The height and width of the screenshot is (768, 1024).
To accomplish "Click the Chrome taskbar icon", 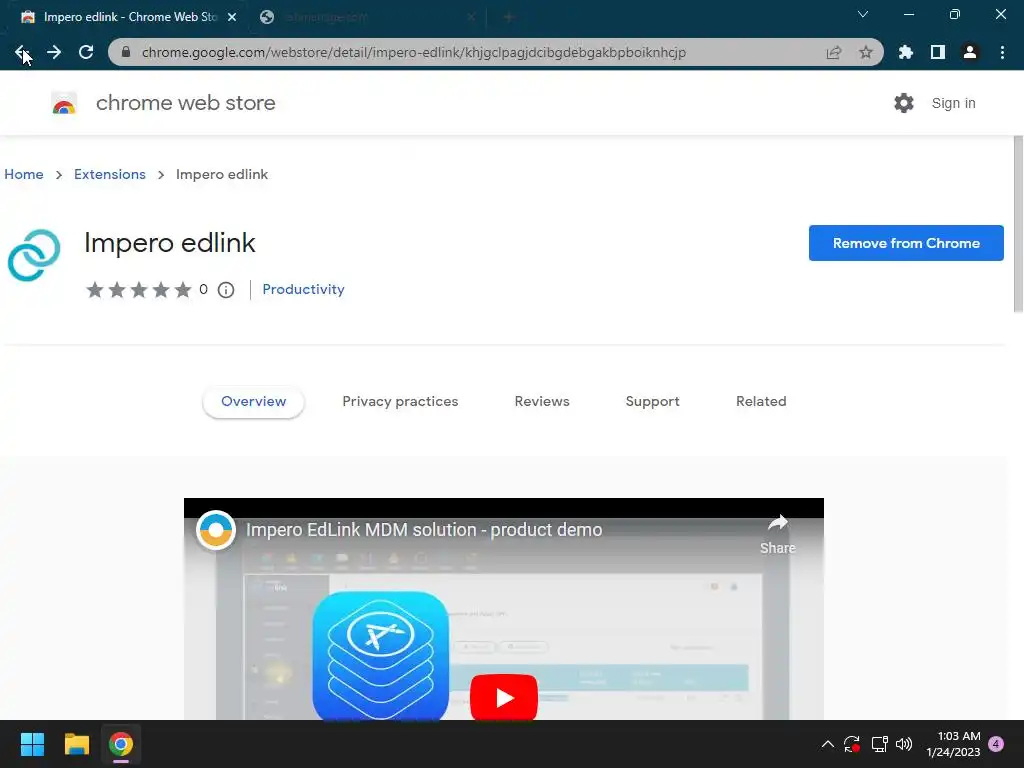I will 121,744.
